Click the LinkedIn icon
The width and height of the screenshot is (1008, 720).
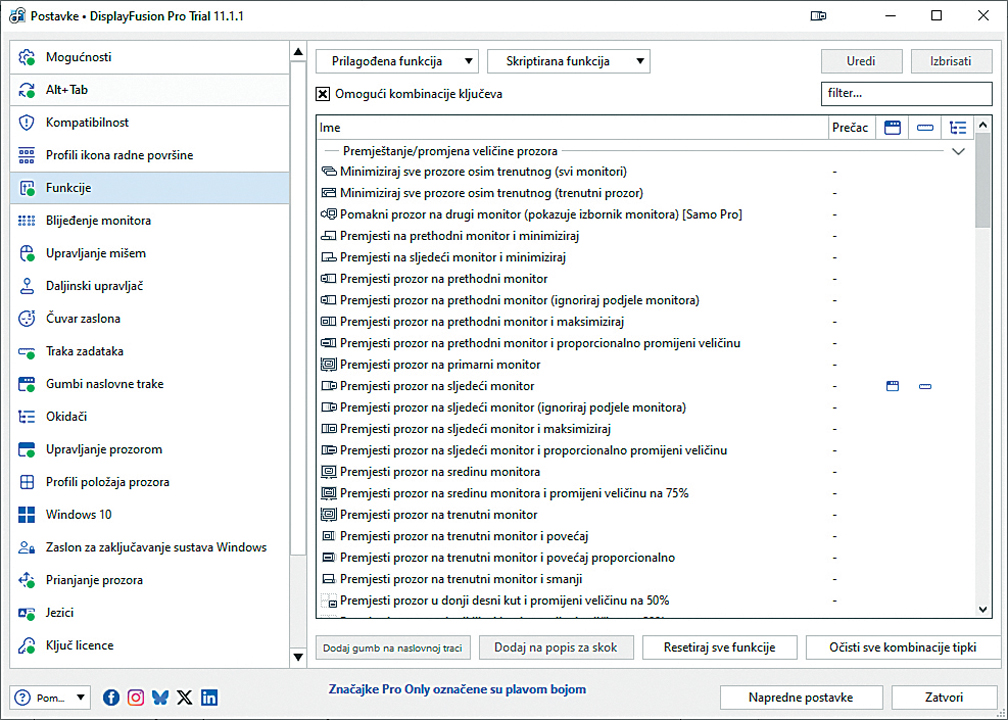(209, 698)
